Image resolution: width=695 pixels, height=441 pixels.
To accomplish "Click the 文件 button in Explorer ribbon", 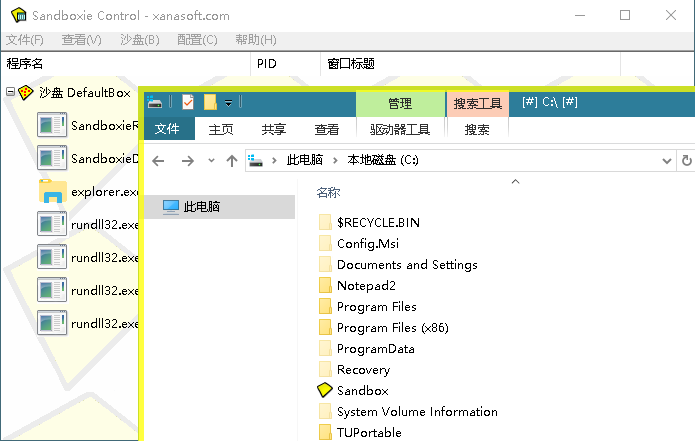I will coord(167,129).
